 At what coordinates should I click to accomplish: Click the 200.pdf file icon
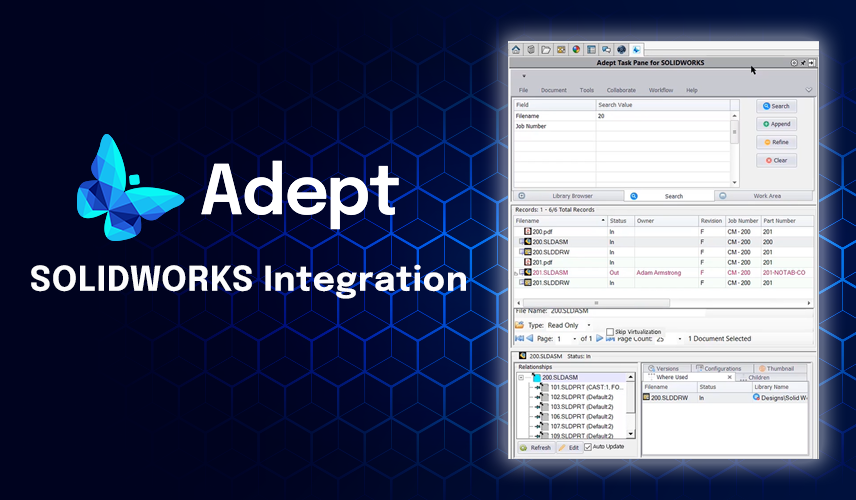pyautogui.click(x=528, y=231)
